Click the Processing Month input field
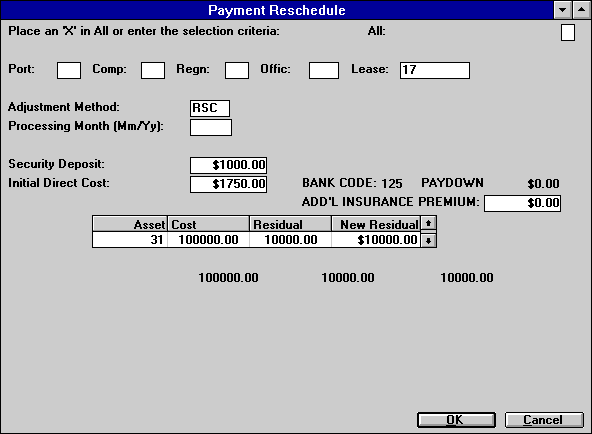592x434 pixels. tap(211, 128)
